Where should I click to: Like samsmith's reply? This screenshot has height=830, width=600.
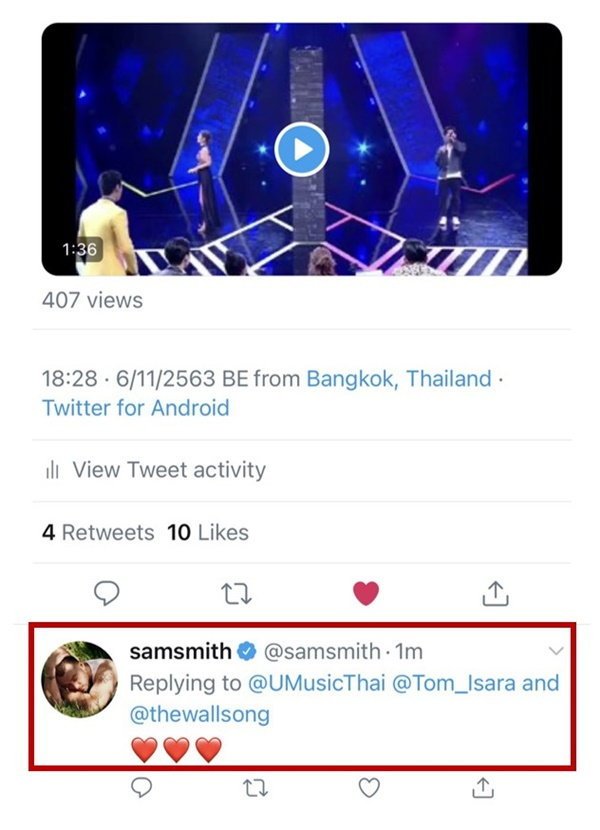click(x=369, y=789)
